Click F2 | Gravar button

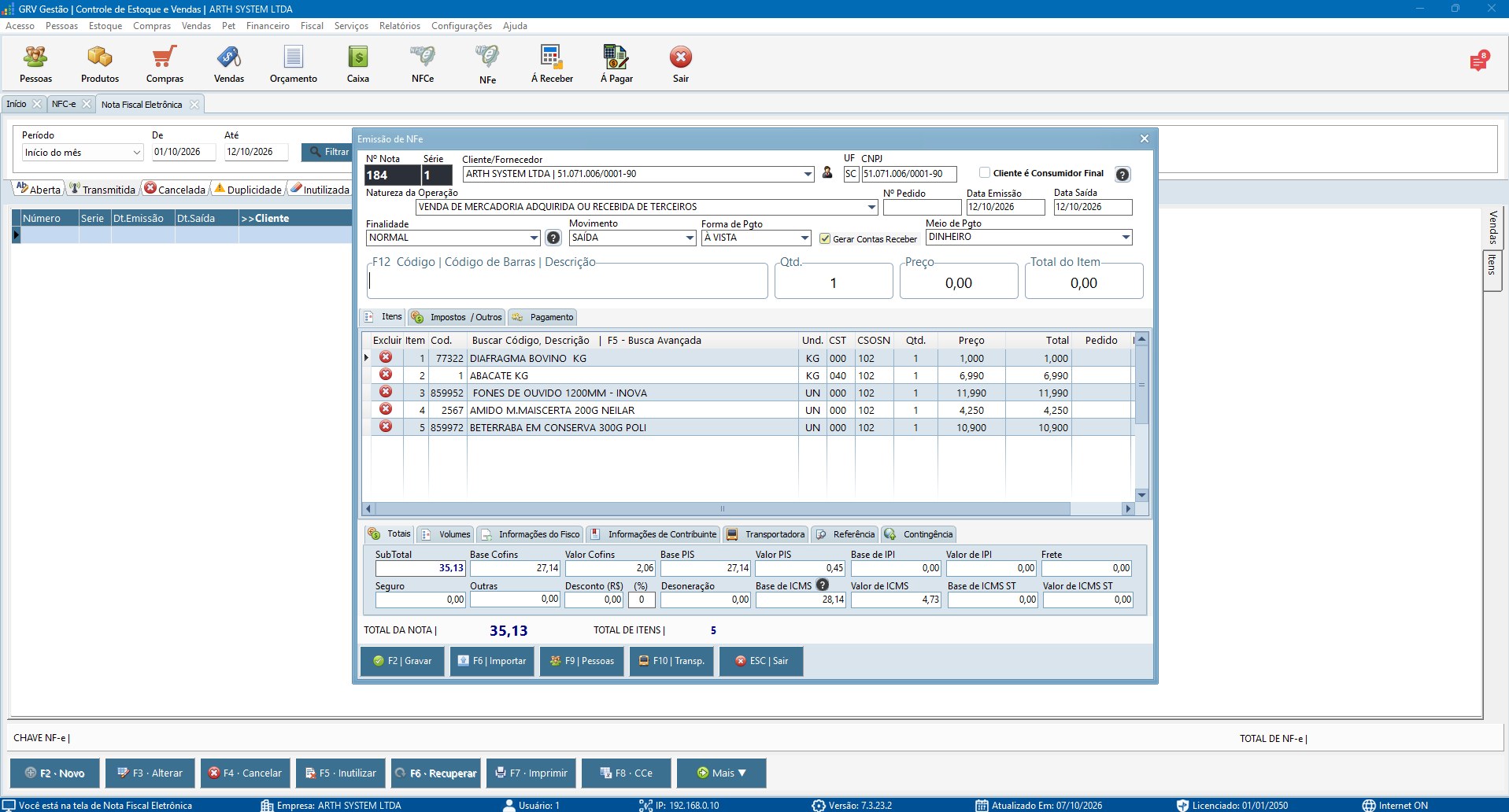pos(402,661)
